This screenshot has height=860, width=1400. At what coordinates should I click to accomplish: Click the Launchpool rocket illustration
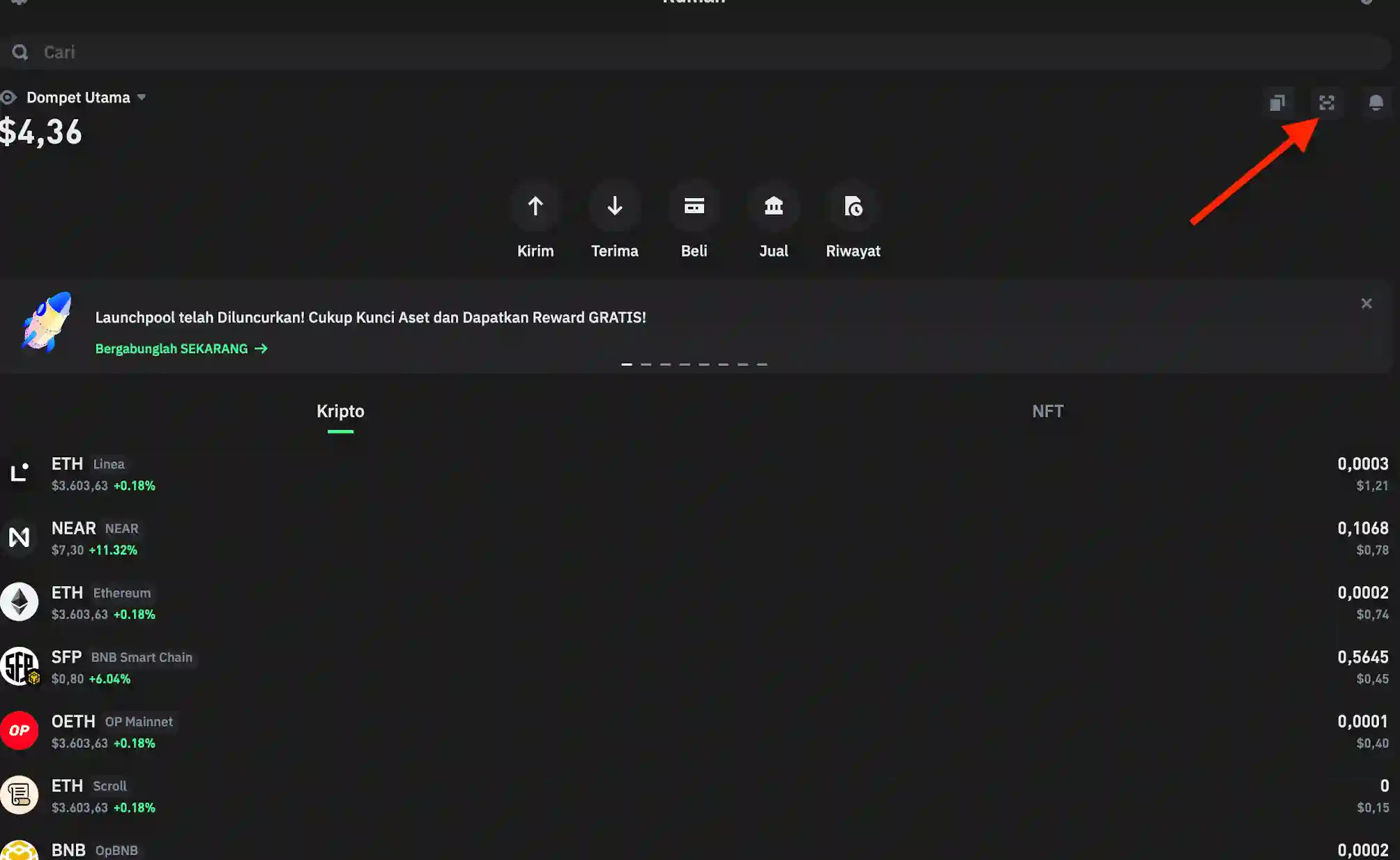[x=47, y=322]
